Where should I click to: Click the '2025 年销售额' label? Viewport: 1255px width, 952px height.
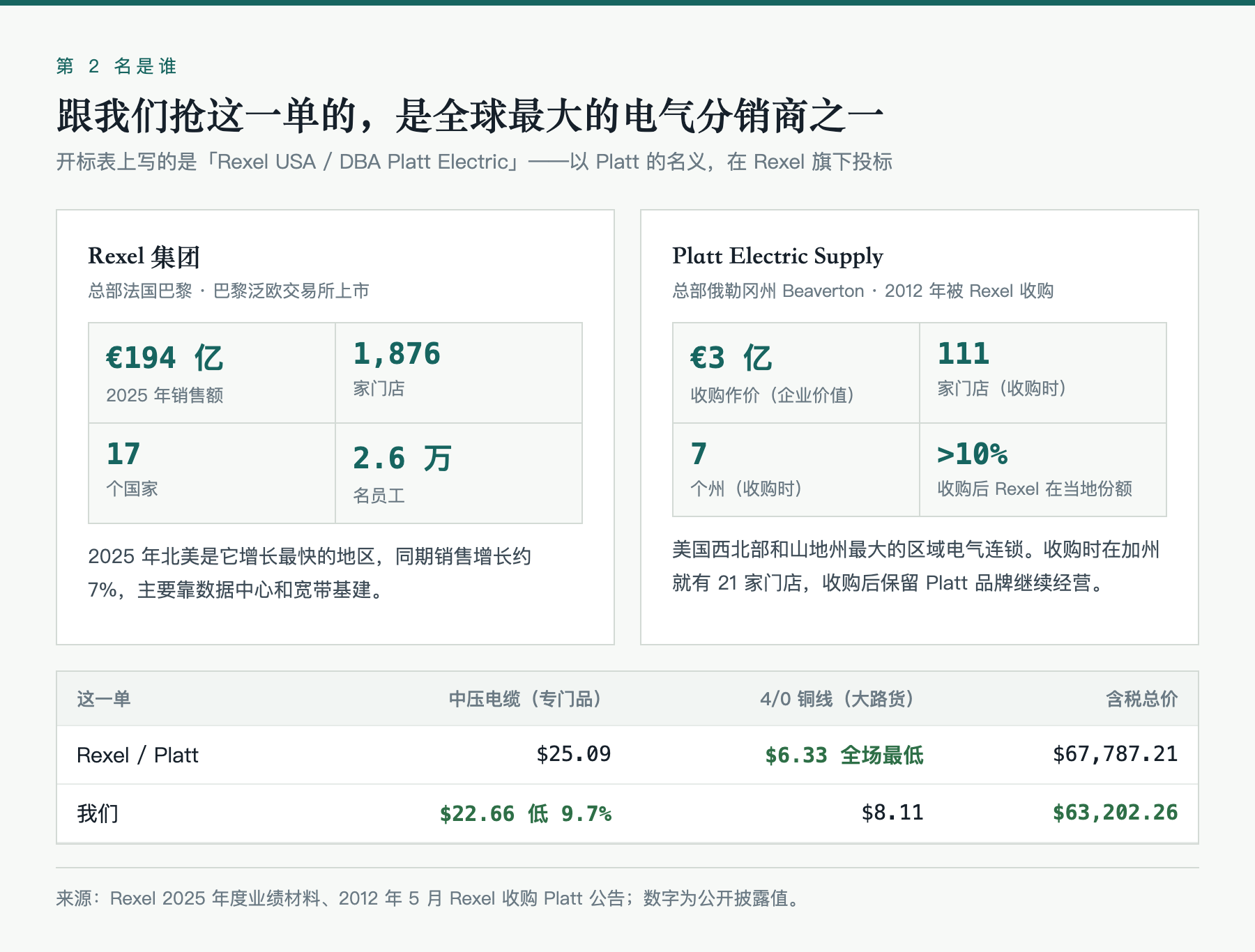click(x=165, y=395)
